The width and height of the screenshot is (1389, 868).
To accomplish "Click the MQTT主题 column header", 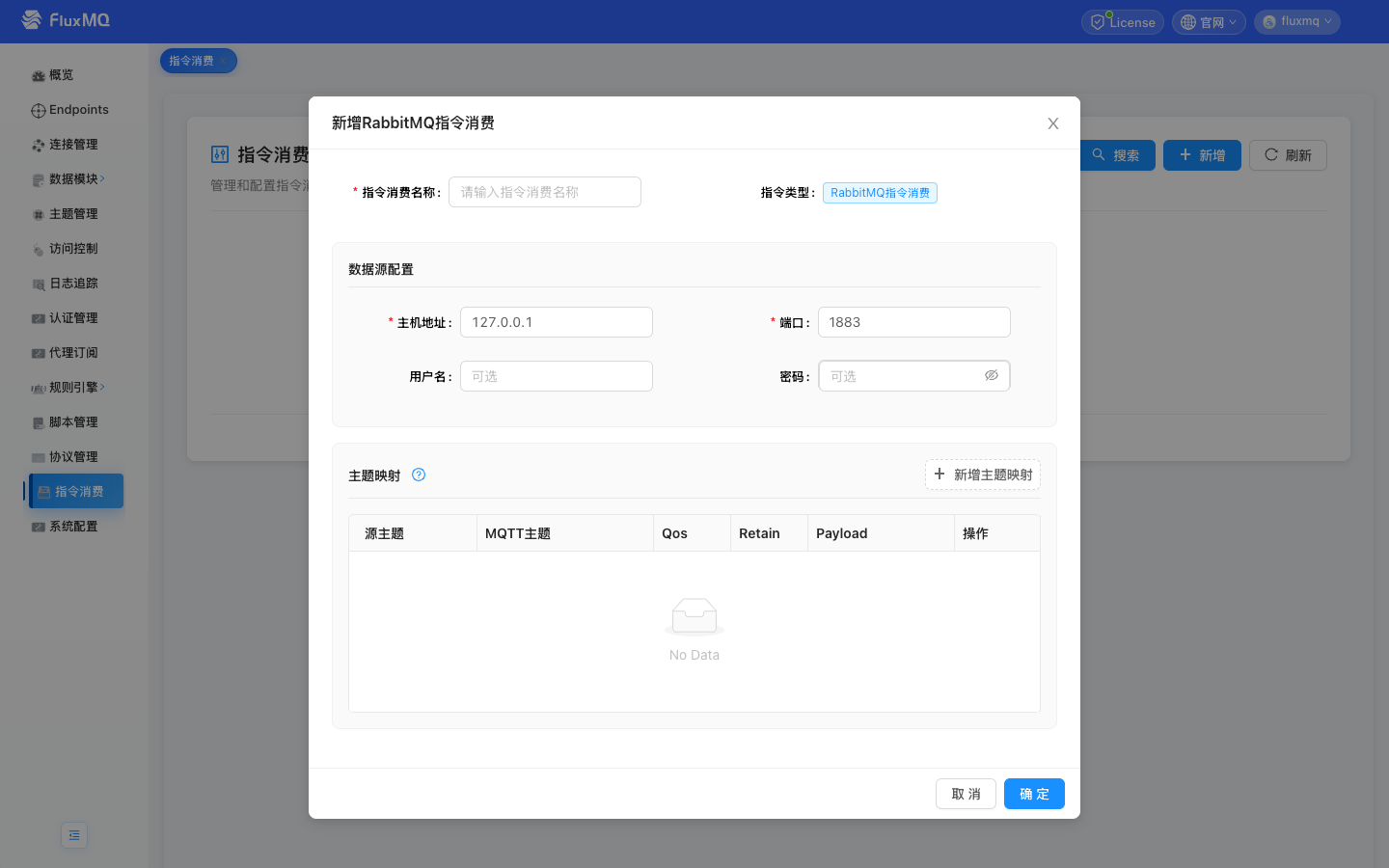I will [x=565, y=533].
